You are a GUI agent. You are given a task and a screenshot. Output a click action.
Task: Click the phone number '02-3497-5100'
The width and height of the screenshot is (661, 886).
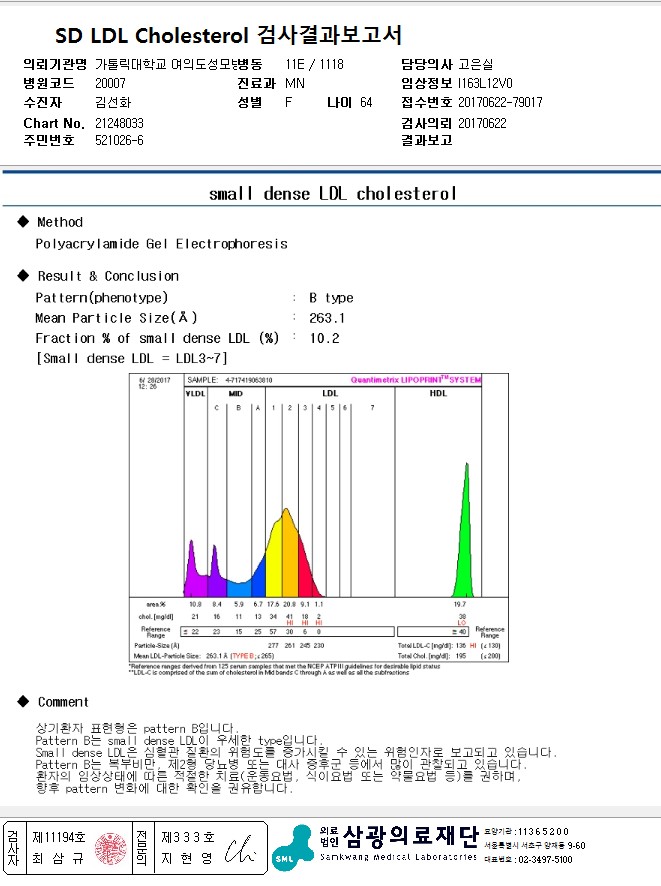pyautogui.click(x=545, y=859)
